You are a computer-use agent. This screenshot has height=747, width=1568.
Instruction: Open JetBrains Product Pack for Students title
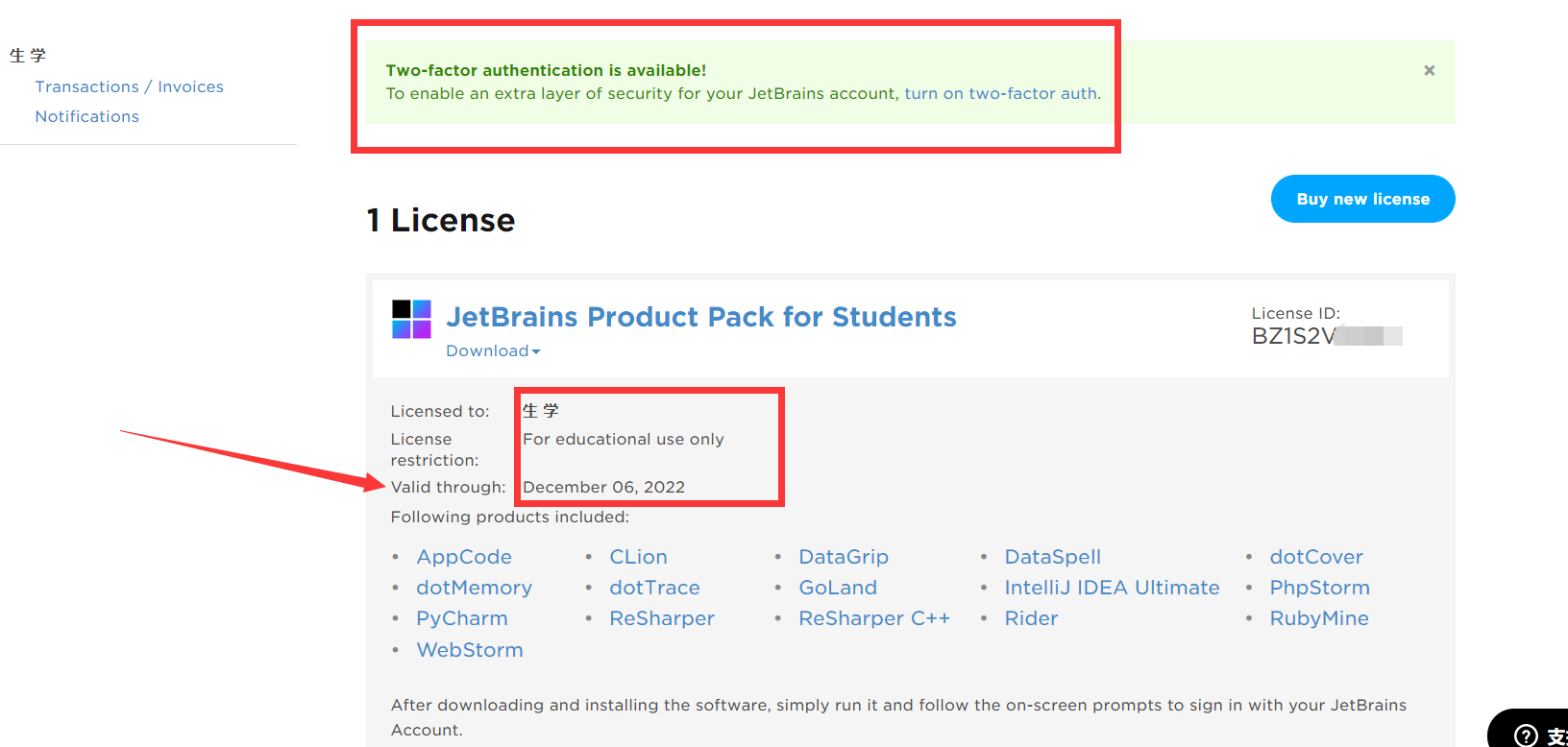(700, 317)
